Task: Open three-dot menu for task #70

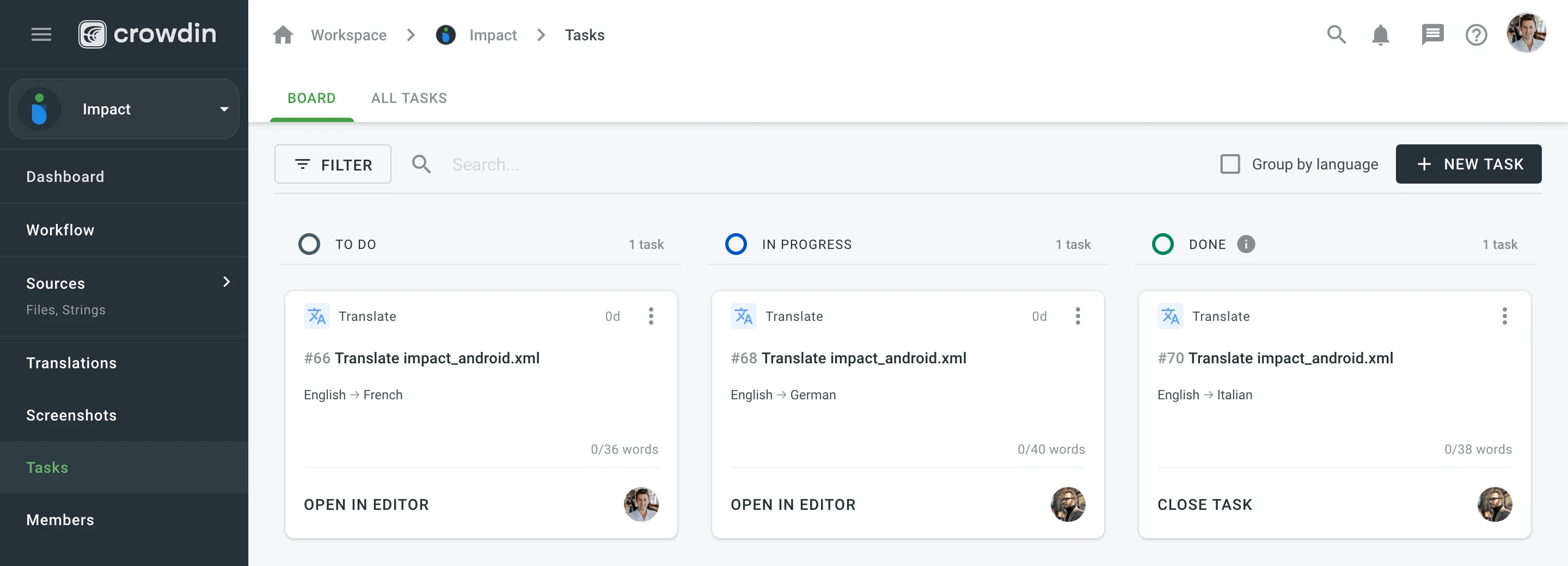Action: point(1504,316)
